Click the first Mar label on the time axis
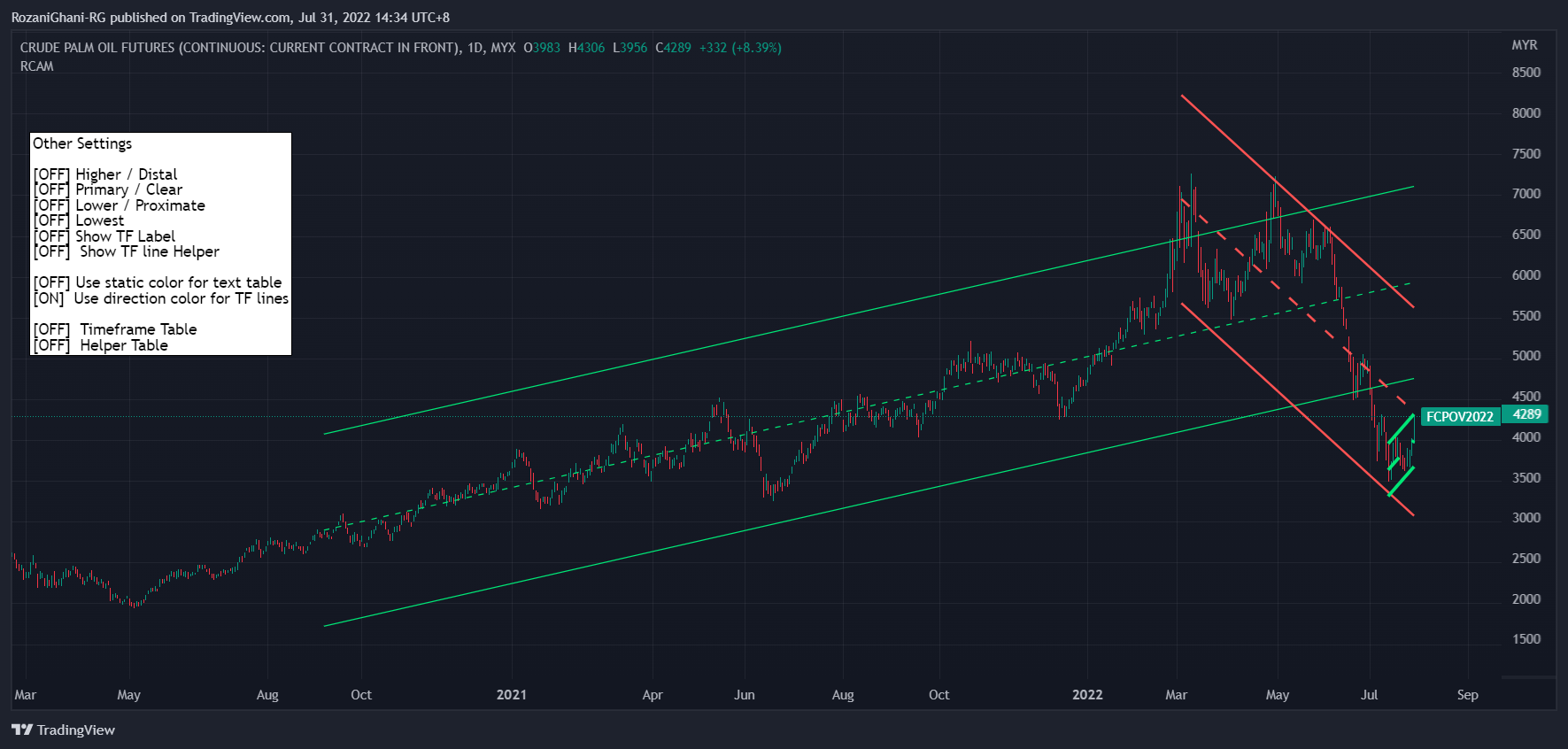This screenshot has height=749, width=1568. tap(26, 695)
